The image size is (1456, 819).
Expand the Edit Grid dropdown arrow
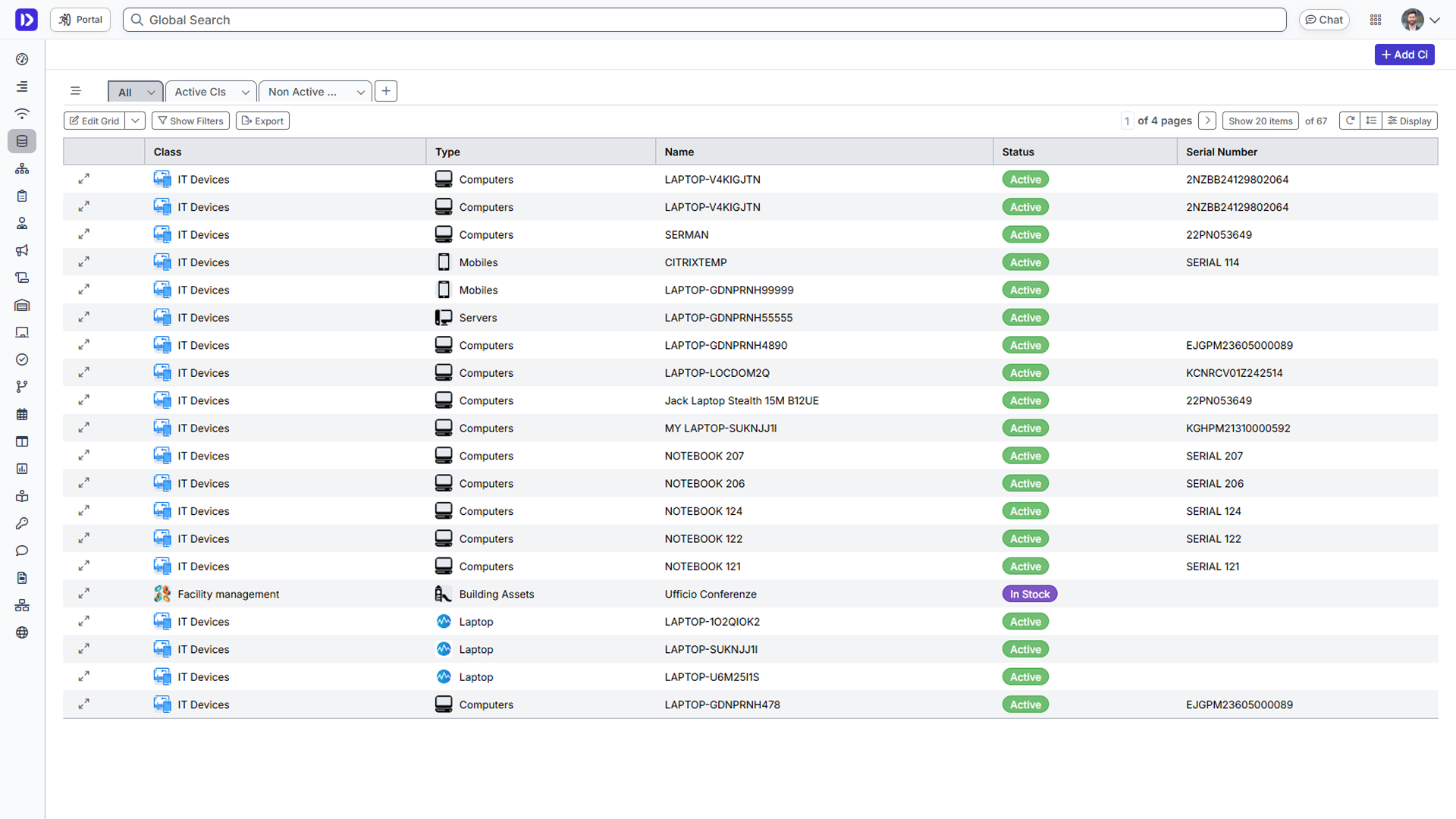135,121
